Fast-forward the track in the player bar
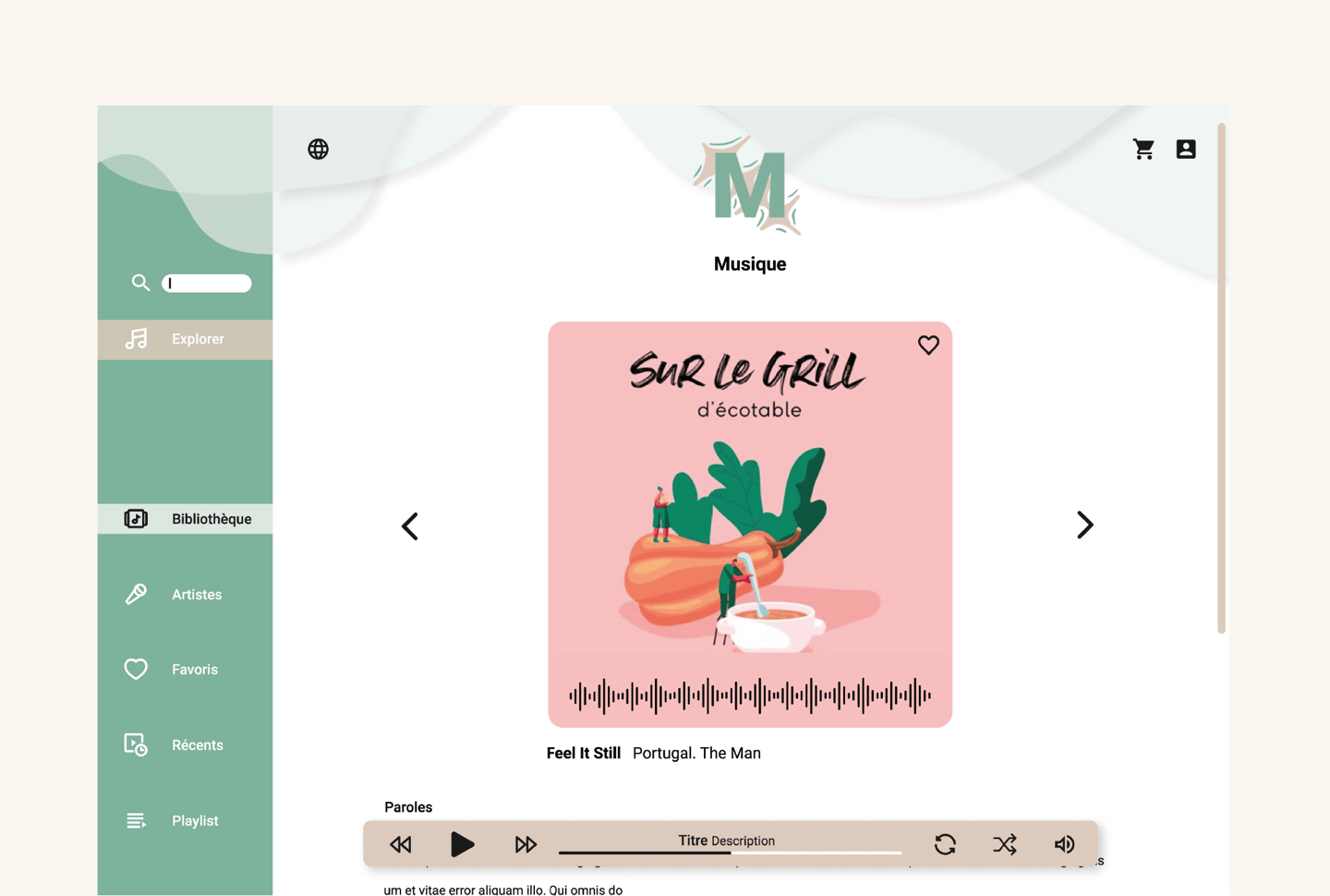The image size is (1330, 896). [x=526, y=844]
